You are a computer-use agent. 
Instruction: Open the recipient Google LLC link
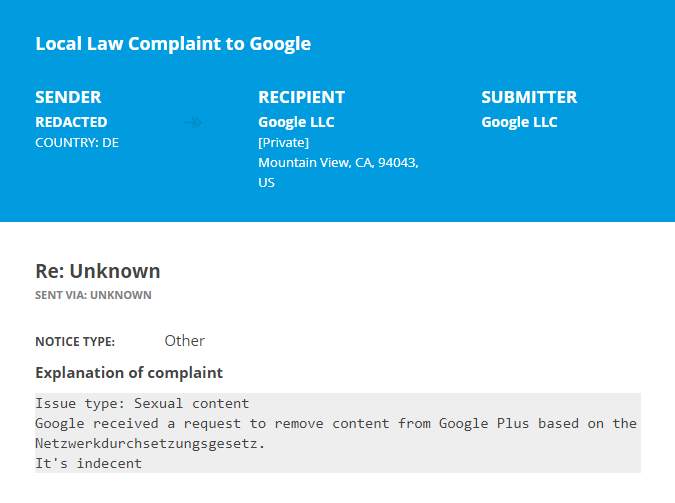[296, 122]
